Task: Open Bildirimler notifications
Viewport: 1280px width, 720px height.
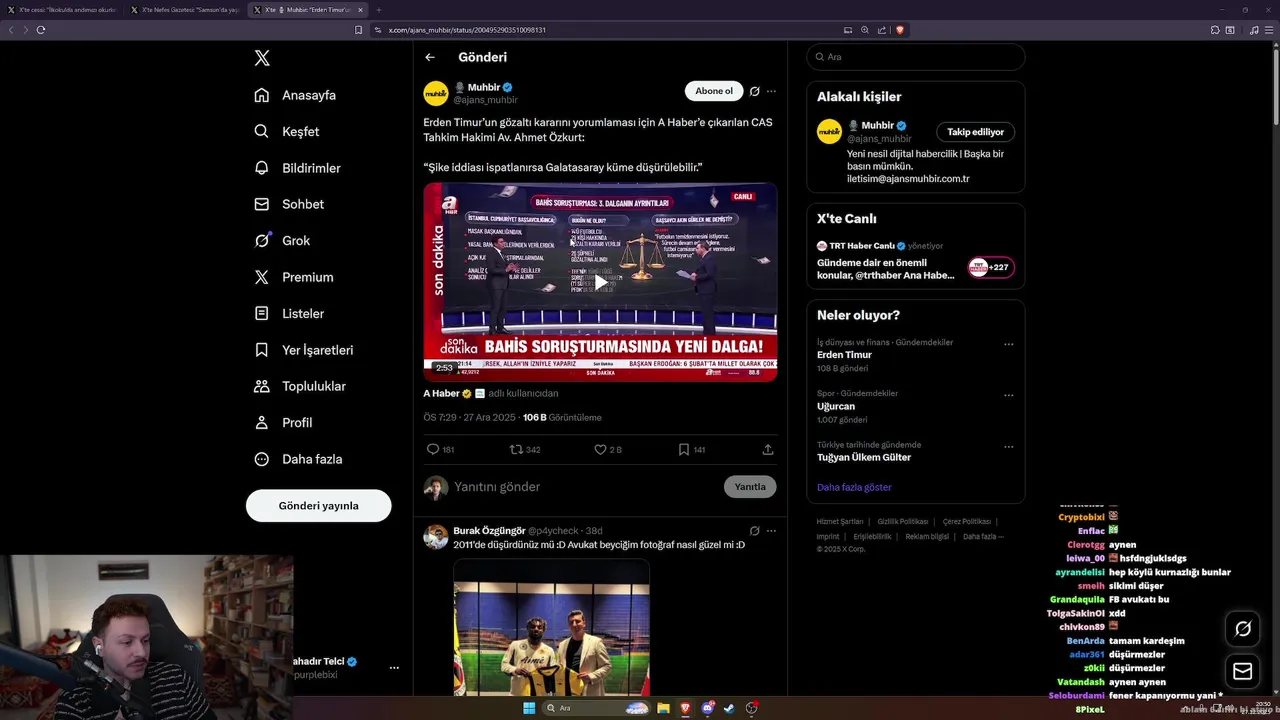Action: pyautogui.click(x=297, y=168)
